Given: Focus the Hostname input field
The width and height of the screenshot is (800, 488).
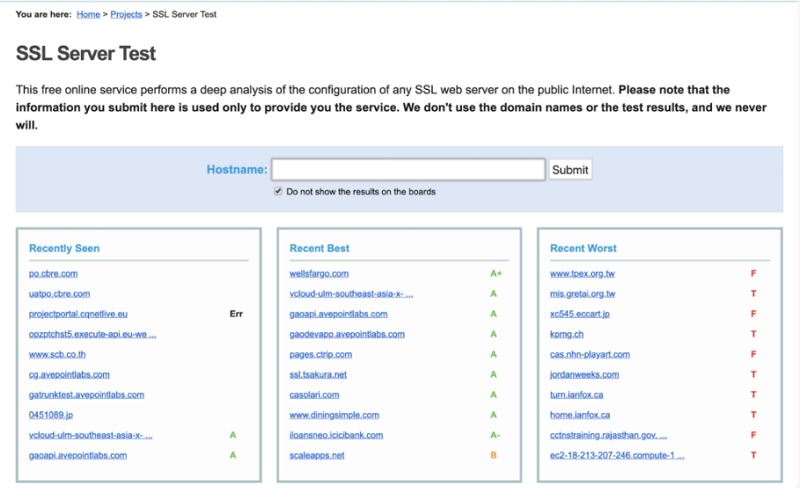Looking at the screenshot, I should pos(408,169).
